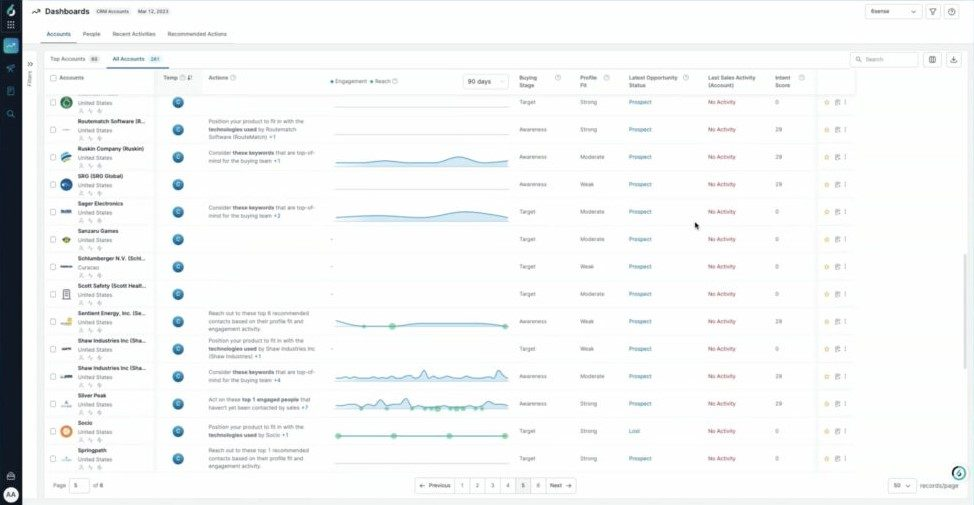
Task: Click the Temp column info icon
Action: coord(183,78)
